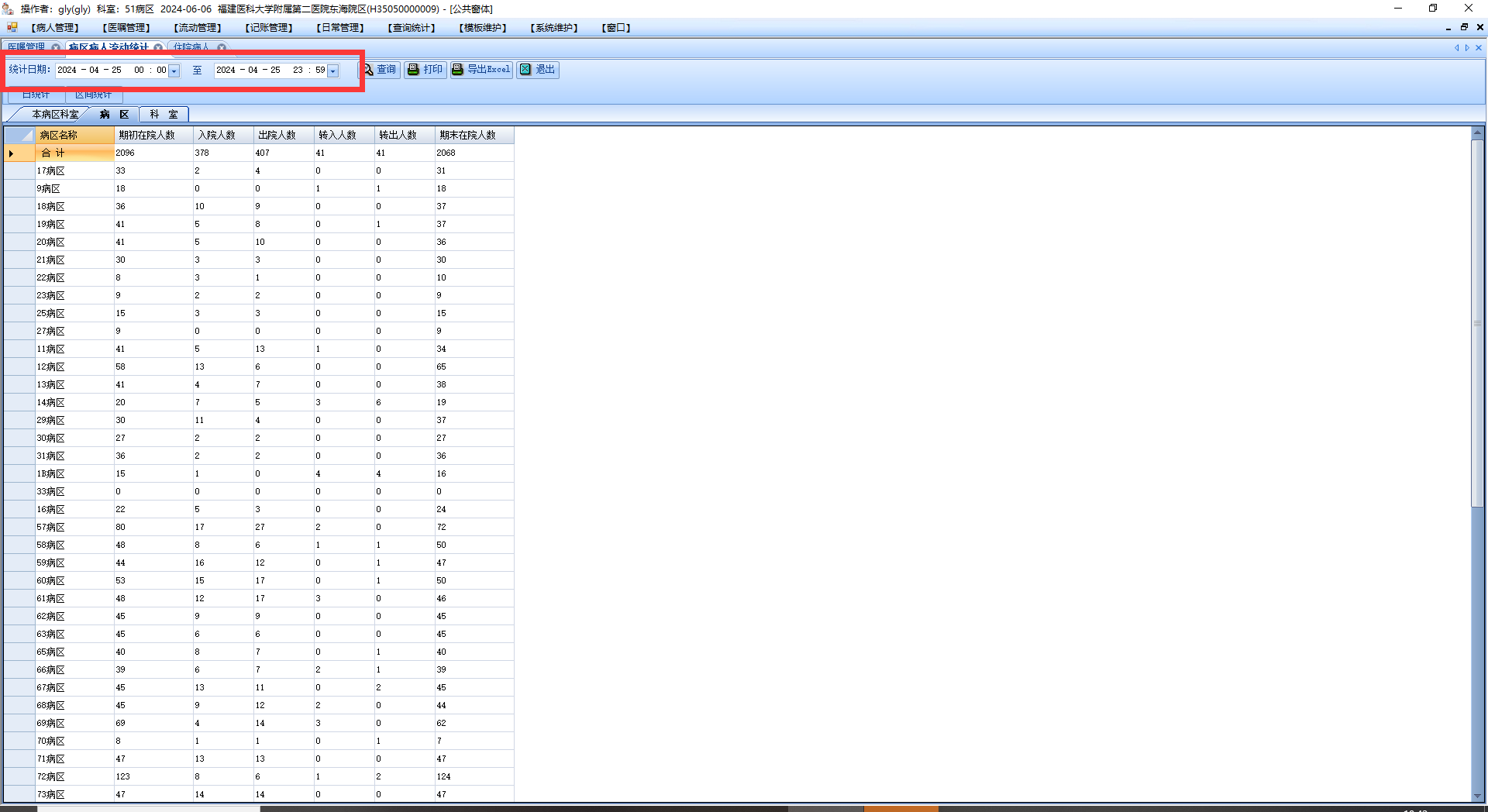Select the 12病区 row

pos(259,367)
